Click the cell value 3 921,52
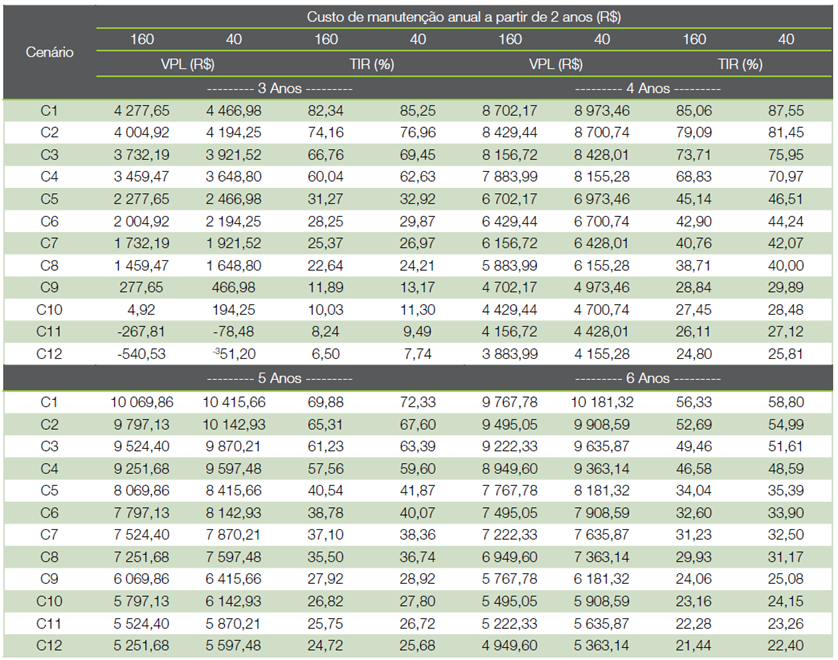This screenshot has width=838, height=660. (234, 155)
